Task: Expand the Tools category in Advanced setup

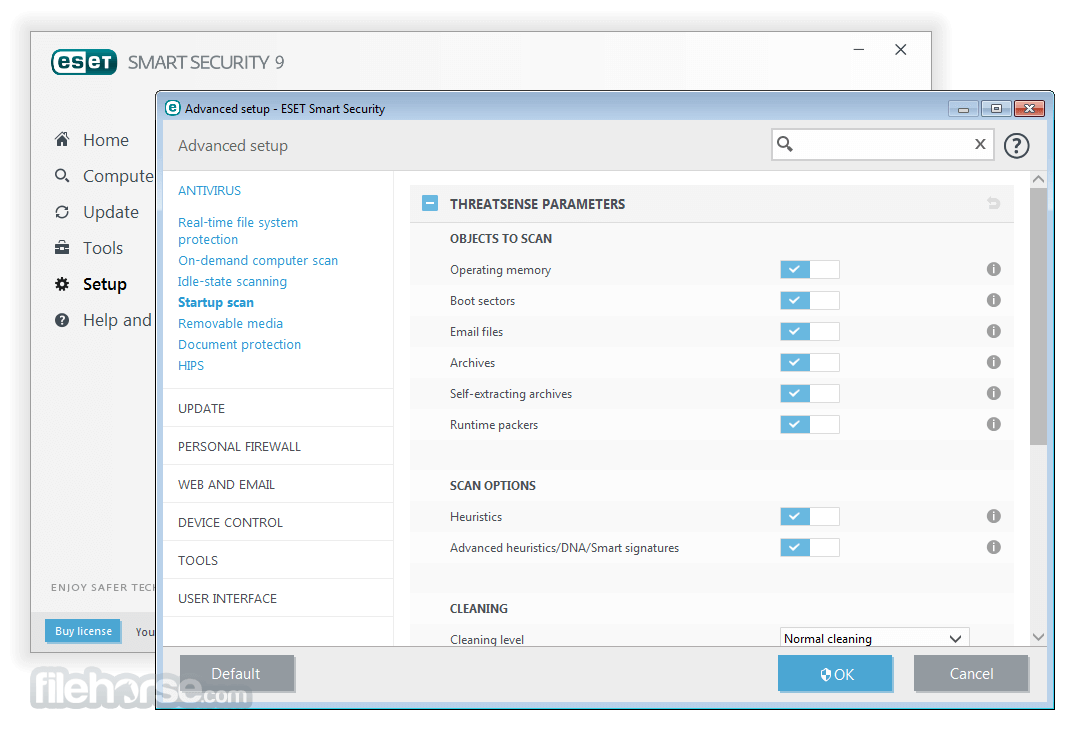Action: (278, 561)
